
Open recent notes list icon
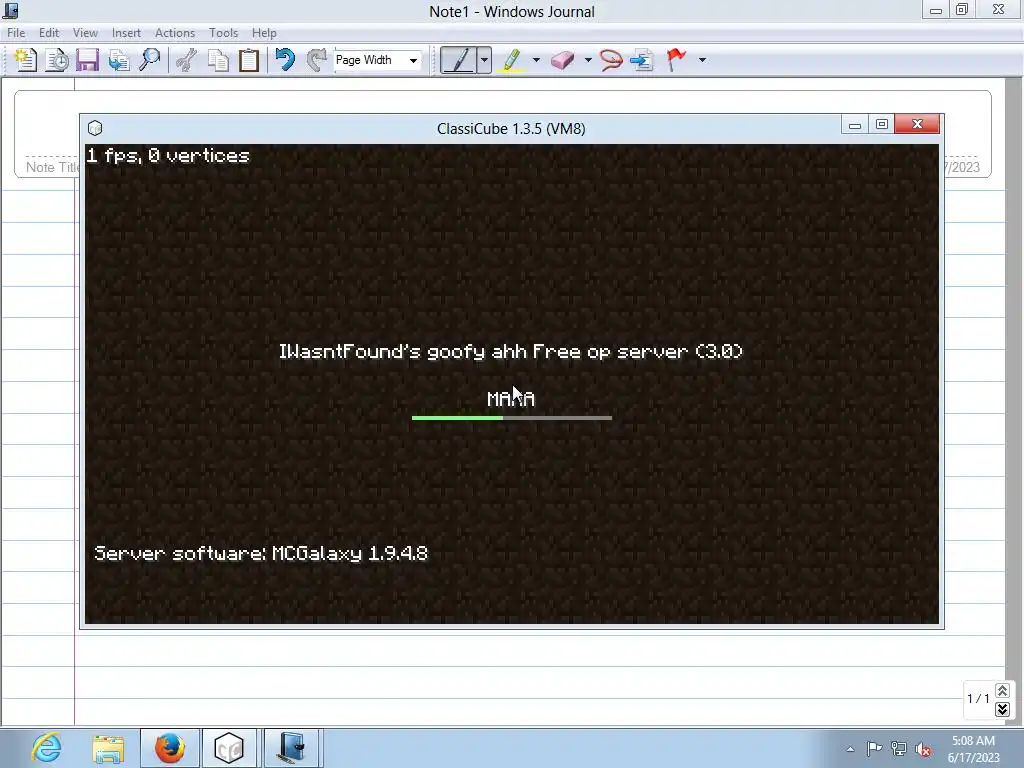point(57,60)
